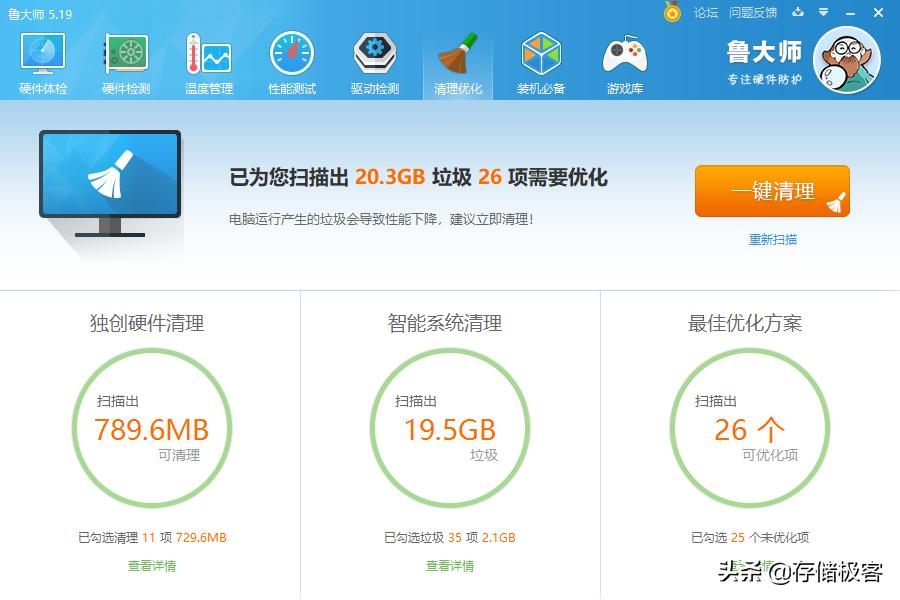900x600 pixels.
Task: Click the 重新扫描 (Rescan) link
Action: pos(771,240)
